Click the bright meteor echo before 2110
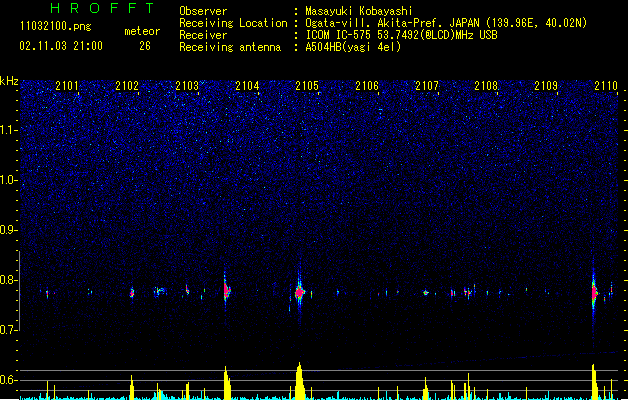The width and height of the screenshot is (629, 400). click(594, 292)
